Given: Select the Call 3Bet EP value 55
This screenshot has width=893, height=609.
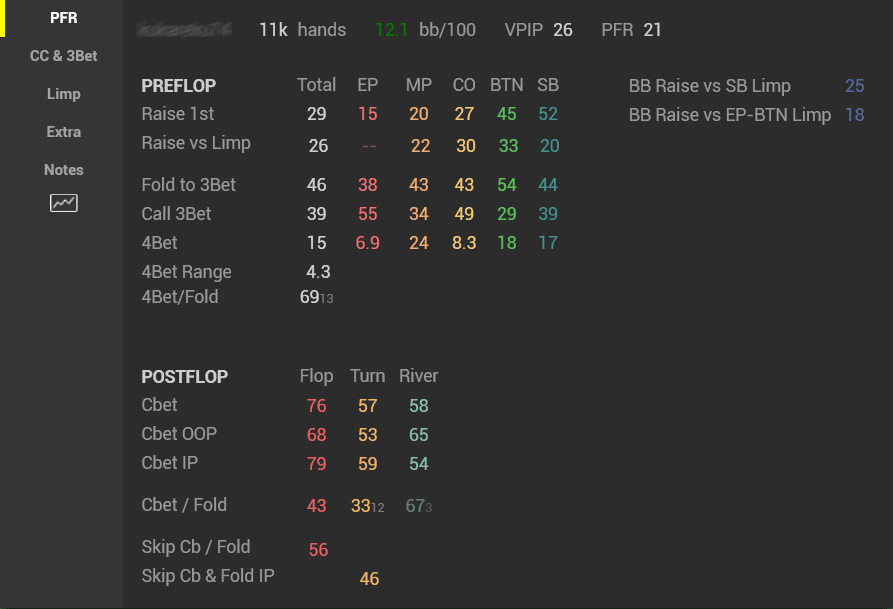Looking at the screenshot, I should [x=368, y=214].
